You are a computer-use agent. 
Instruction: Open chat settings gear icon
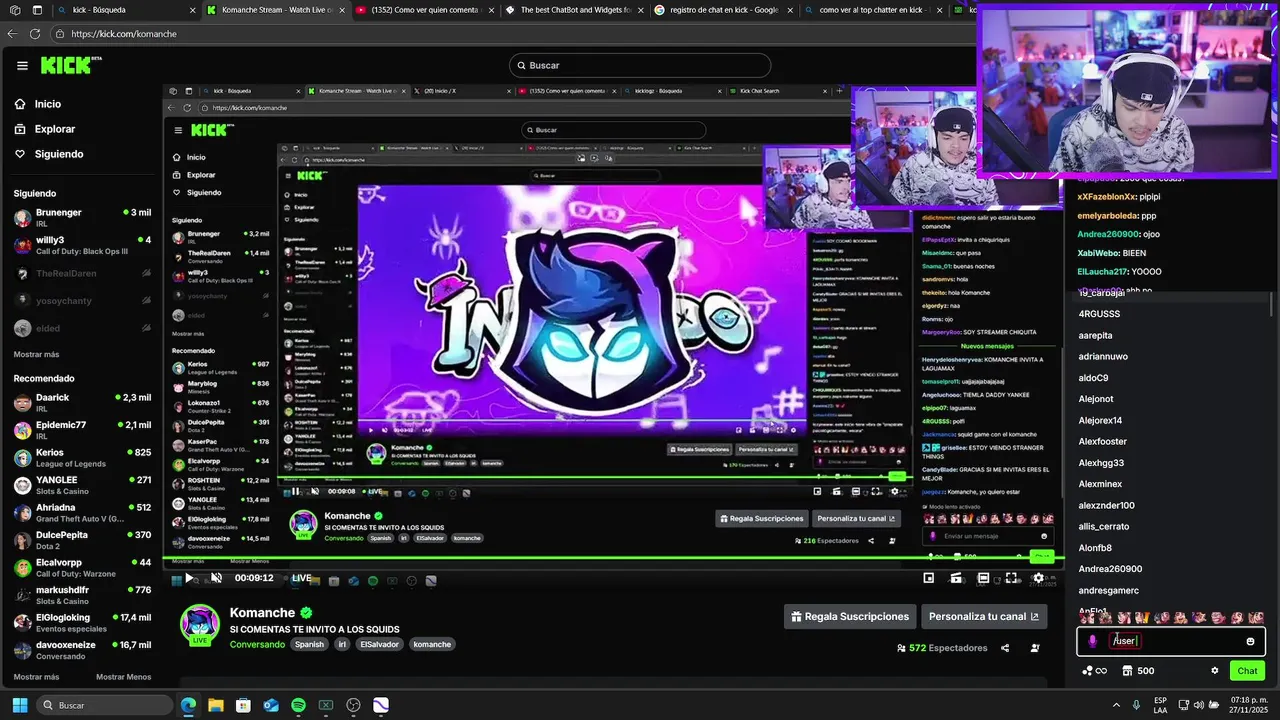point(1215,671)
